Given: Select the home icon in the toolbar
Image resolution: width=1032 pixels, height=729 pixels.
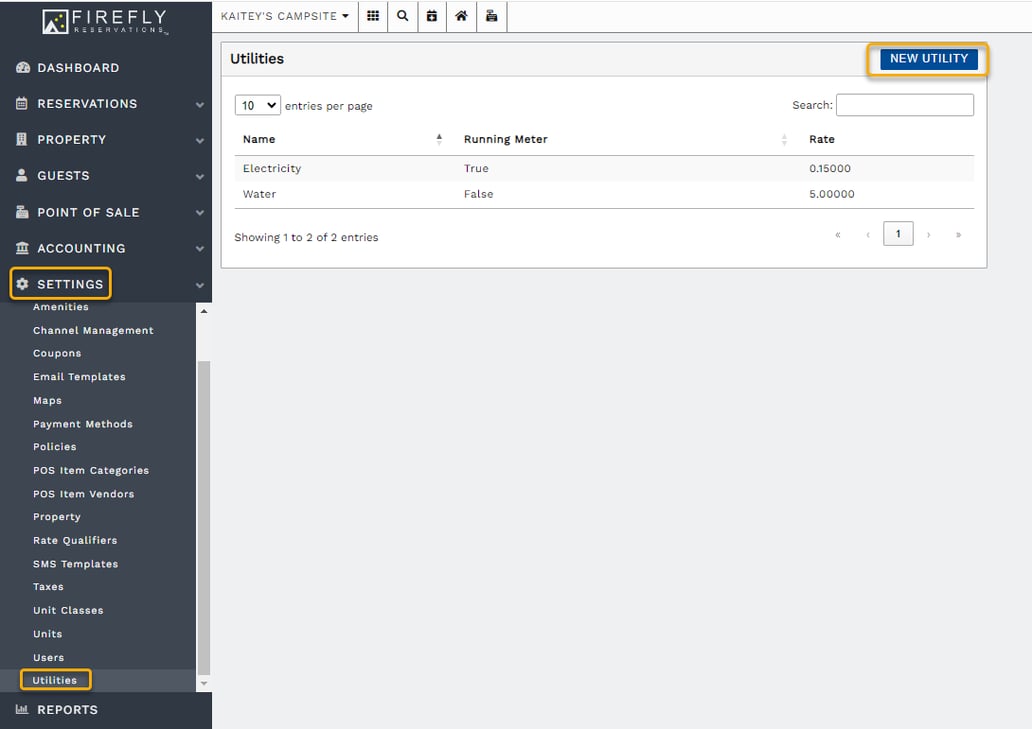Looking at the screenshot, I should (x=461, y=16).
